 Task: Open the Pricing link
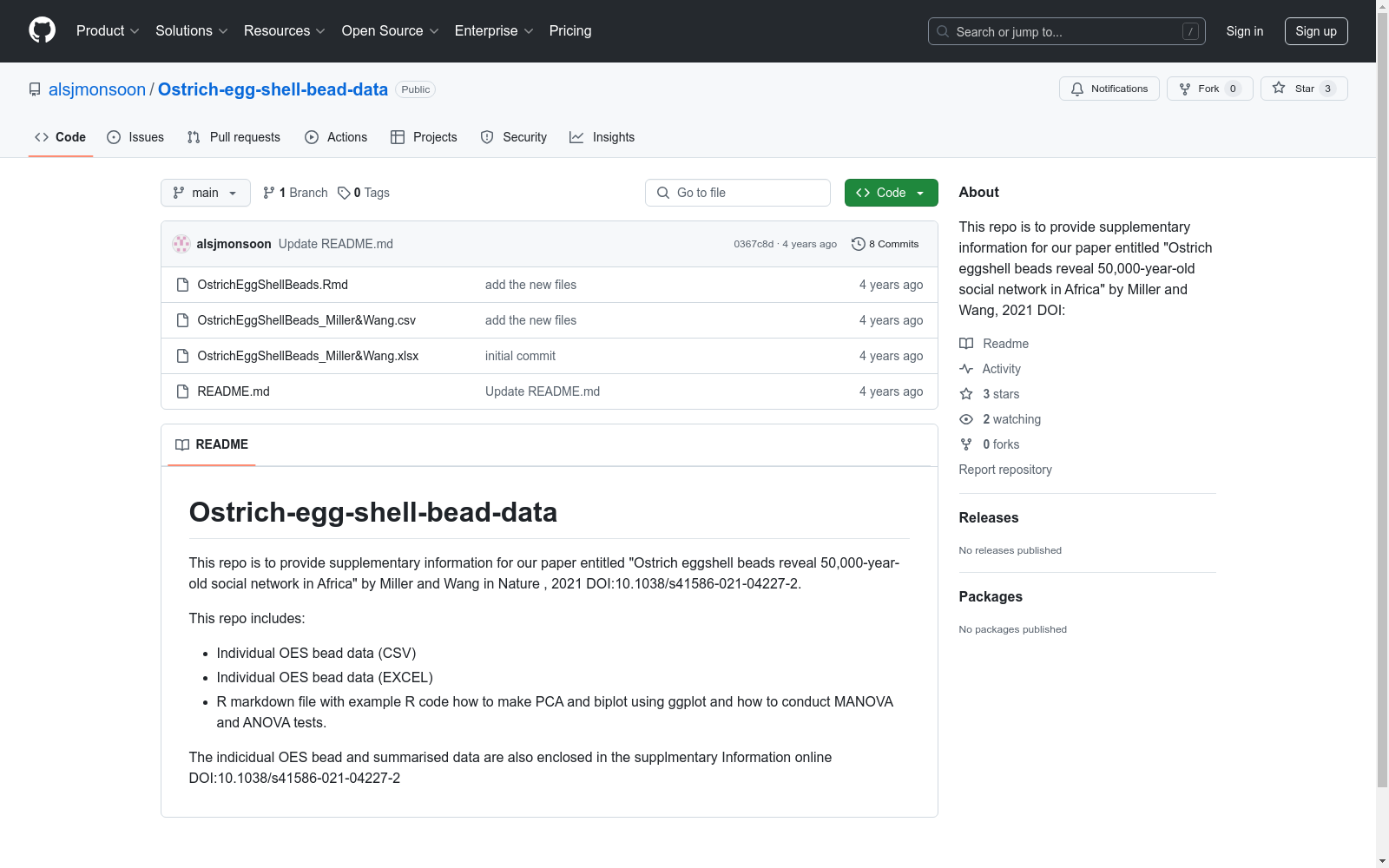pyautogui.click(x=570, y=31)
